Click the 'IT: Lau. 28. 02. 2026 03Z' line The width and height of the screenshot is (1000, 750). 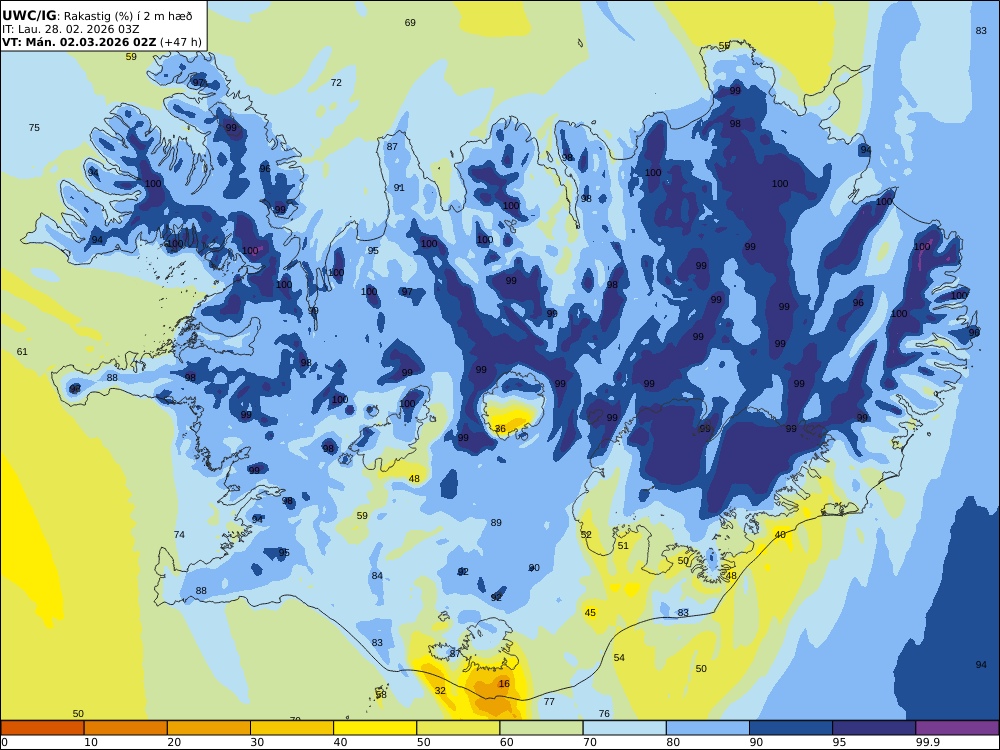click(x=71, y=29)
